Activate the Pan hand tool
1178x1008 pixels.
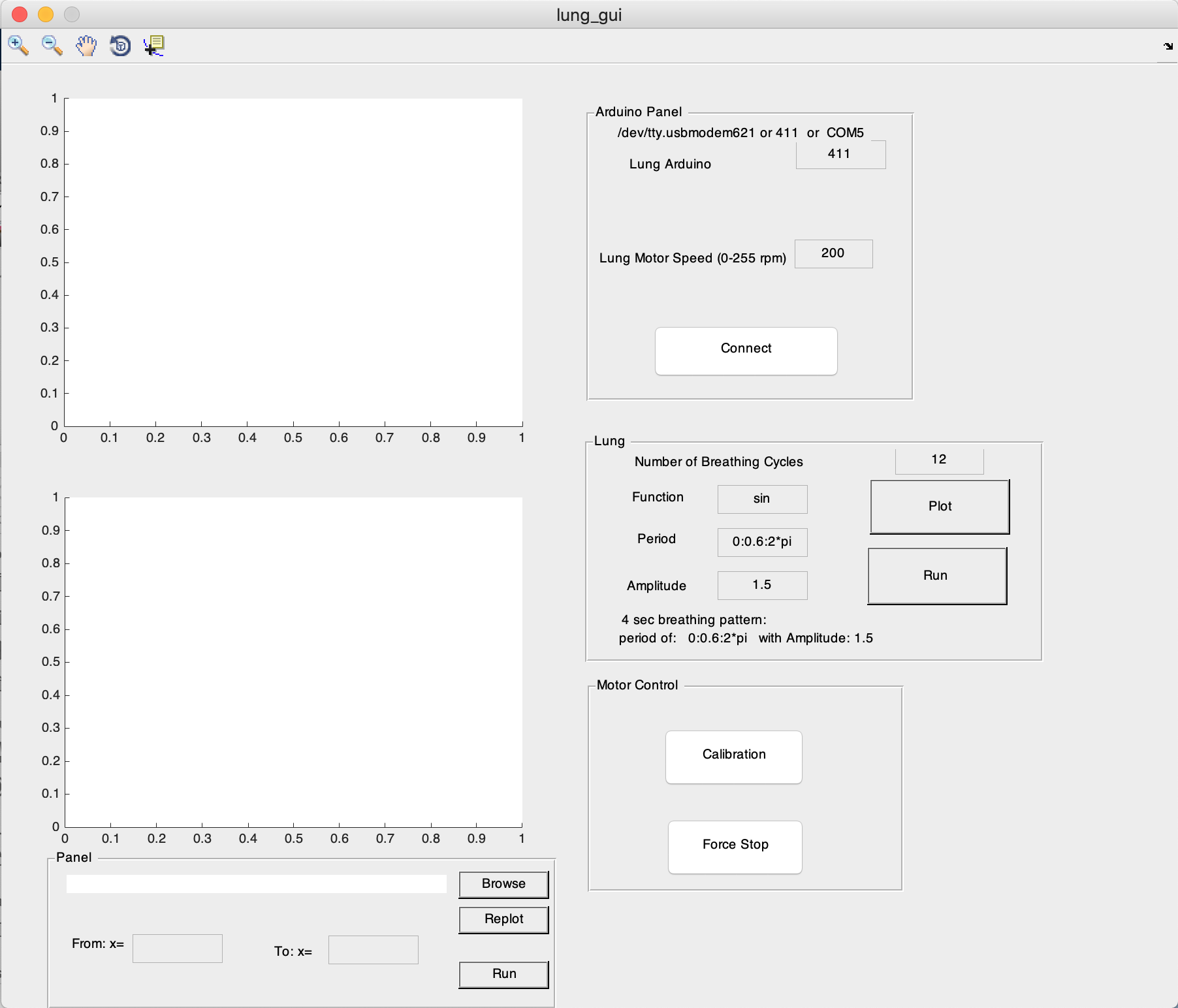pyautogui.click(x=86, y=46)
